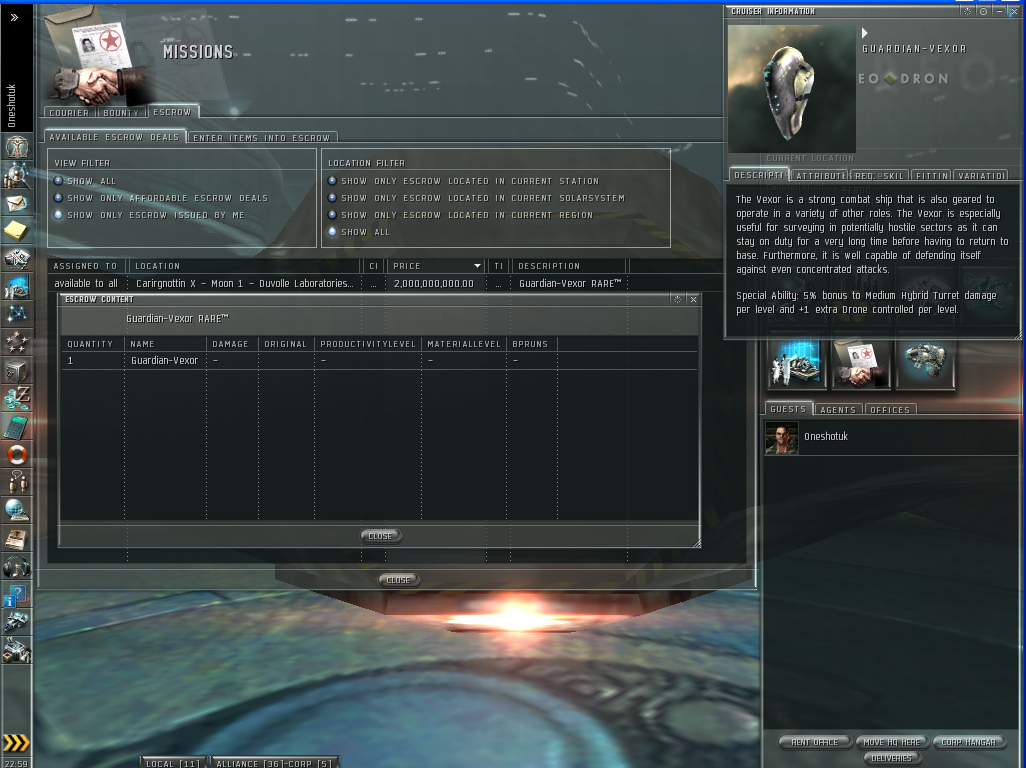Open the Journal sidebar icon
The image size is (1026, 768).
16,538
